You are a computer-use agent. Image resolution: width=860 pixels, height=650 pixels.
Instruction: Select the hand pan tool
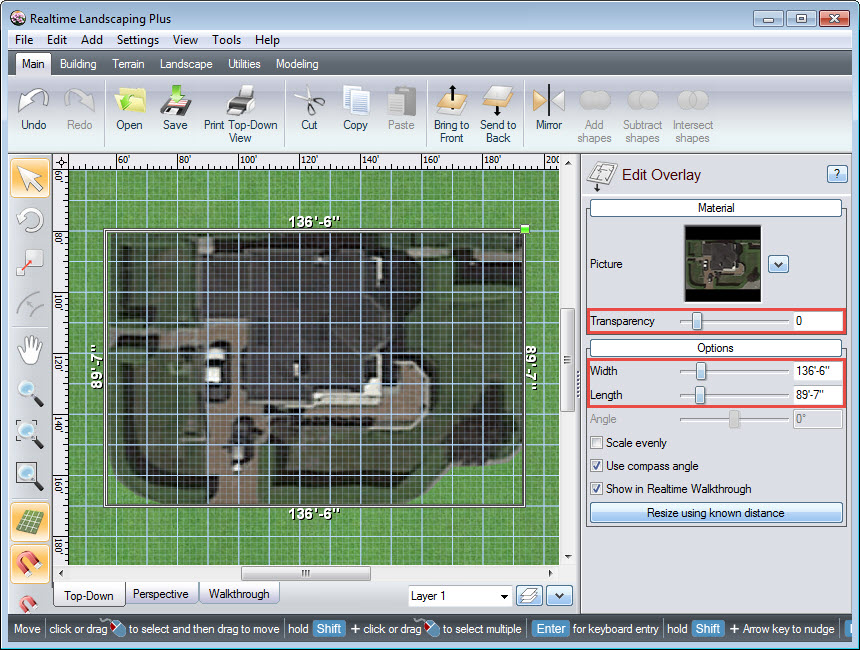tap(30, 349)
